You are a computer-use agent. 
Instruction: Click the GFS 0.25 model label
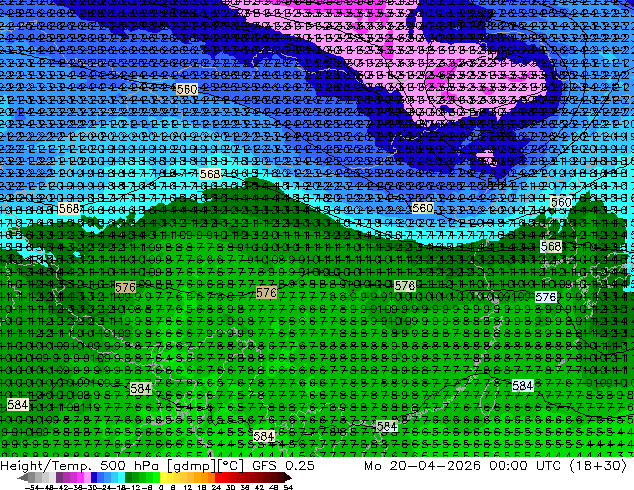pyautogui.click(x=283, y=466)
